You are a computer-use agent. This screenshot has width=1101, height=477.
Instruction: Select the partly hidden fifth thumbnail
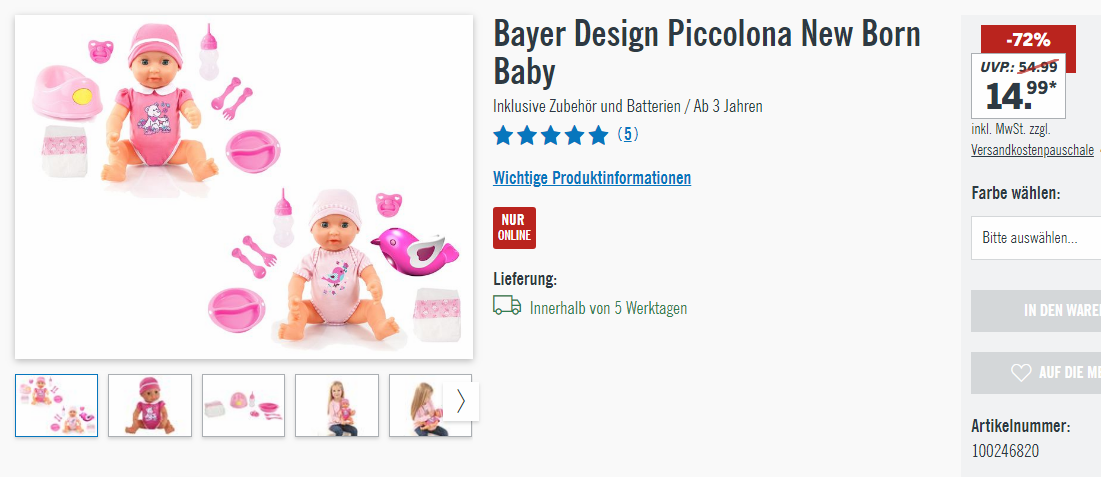point(416,405)
